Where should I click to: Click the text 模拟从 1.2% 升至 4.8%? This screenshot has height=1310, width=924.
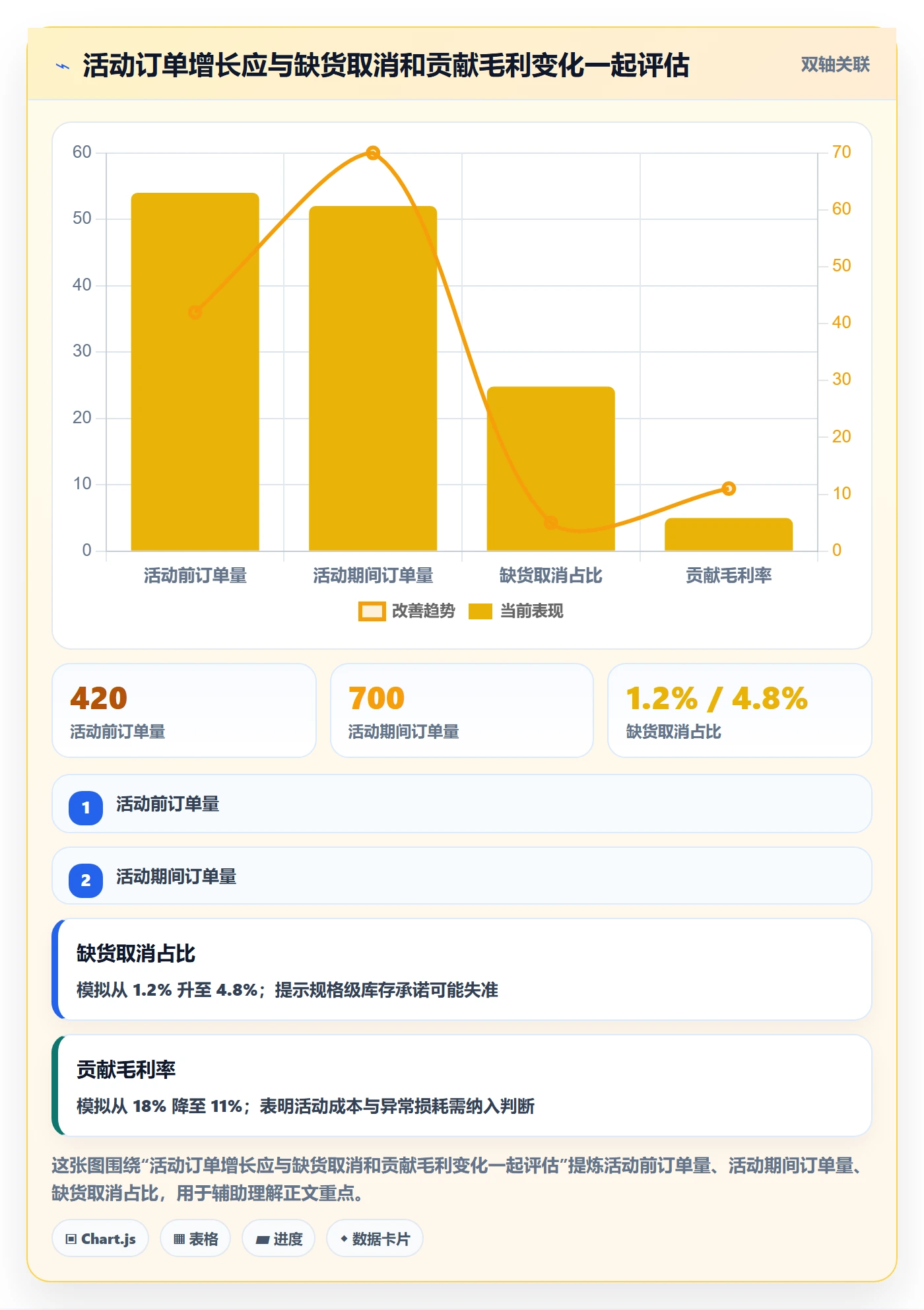167,990
